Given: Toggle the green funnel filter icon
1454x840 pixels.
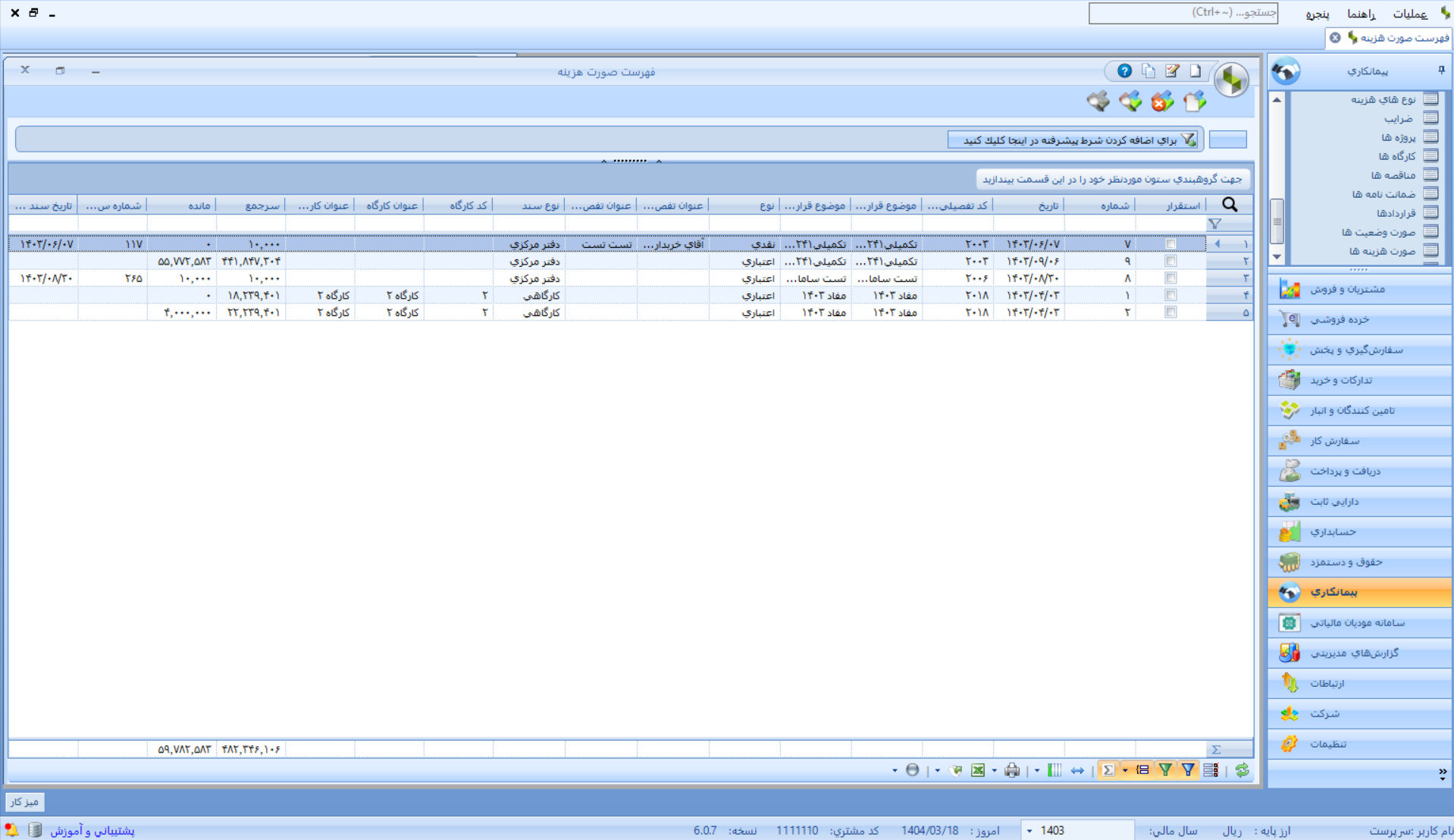Looking at the screenshot, I should coord(1165,770).
